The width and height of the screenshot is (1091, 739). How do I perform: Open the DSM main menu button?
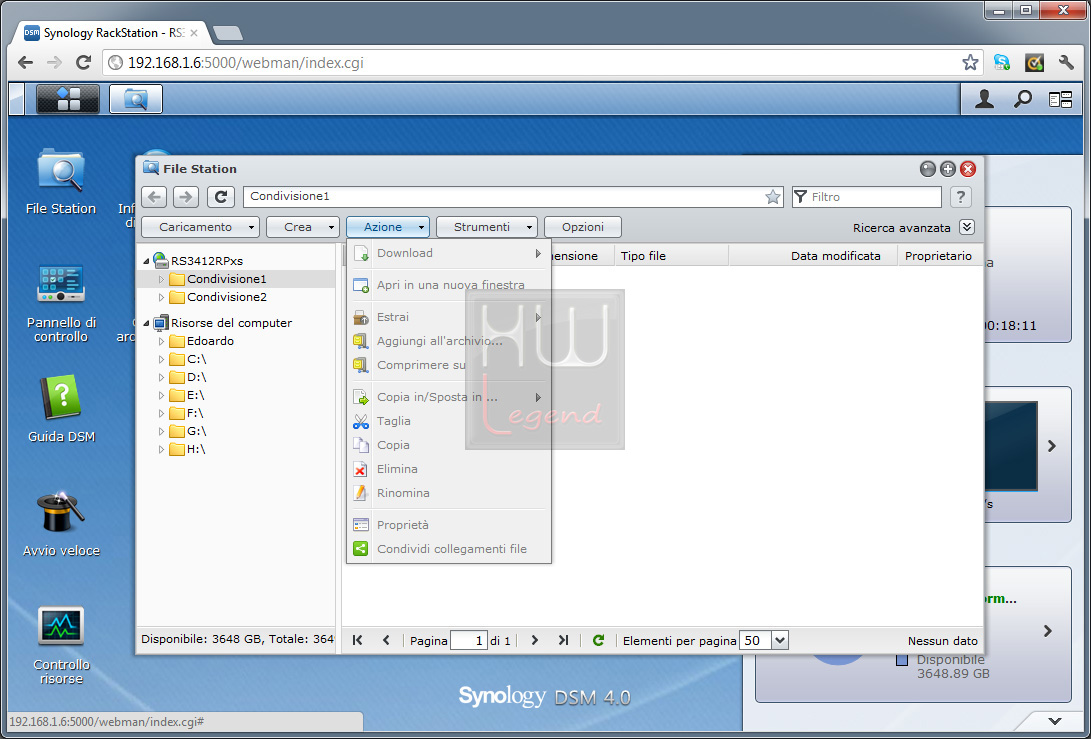coord(67,99)
